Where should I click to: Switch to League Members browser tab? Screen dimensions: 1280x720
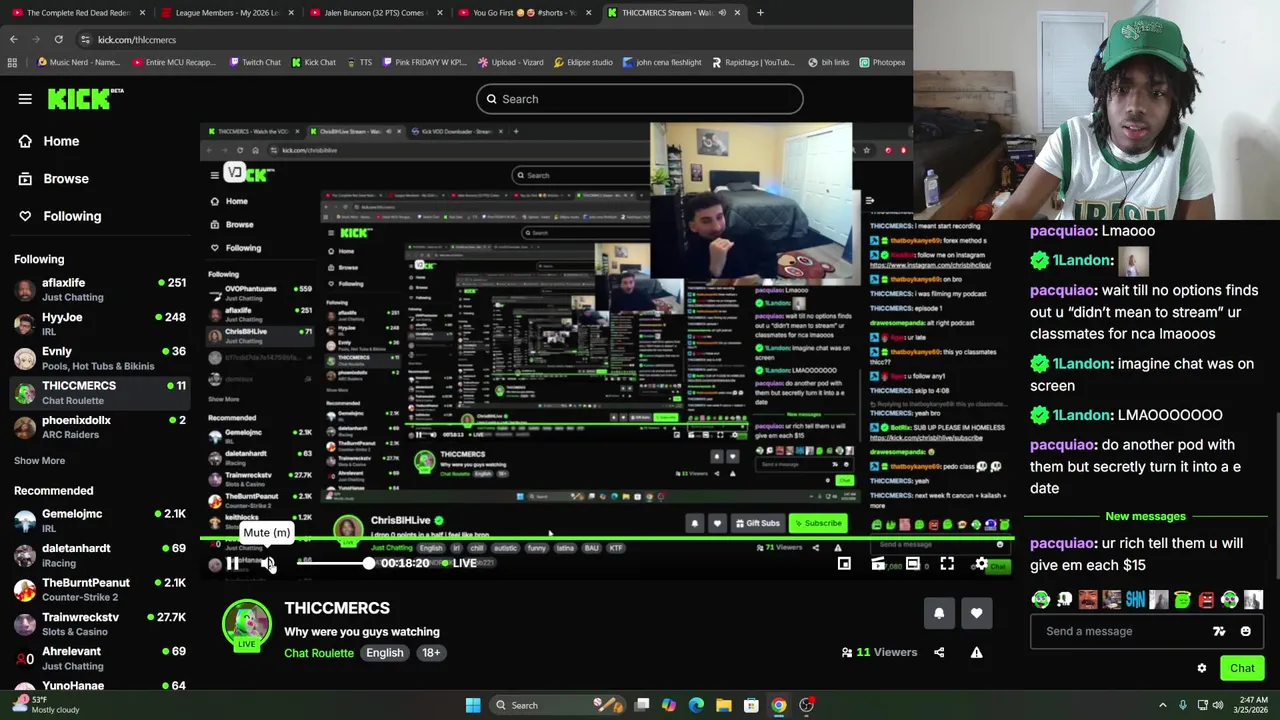click(x=228, y=13)
